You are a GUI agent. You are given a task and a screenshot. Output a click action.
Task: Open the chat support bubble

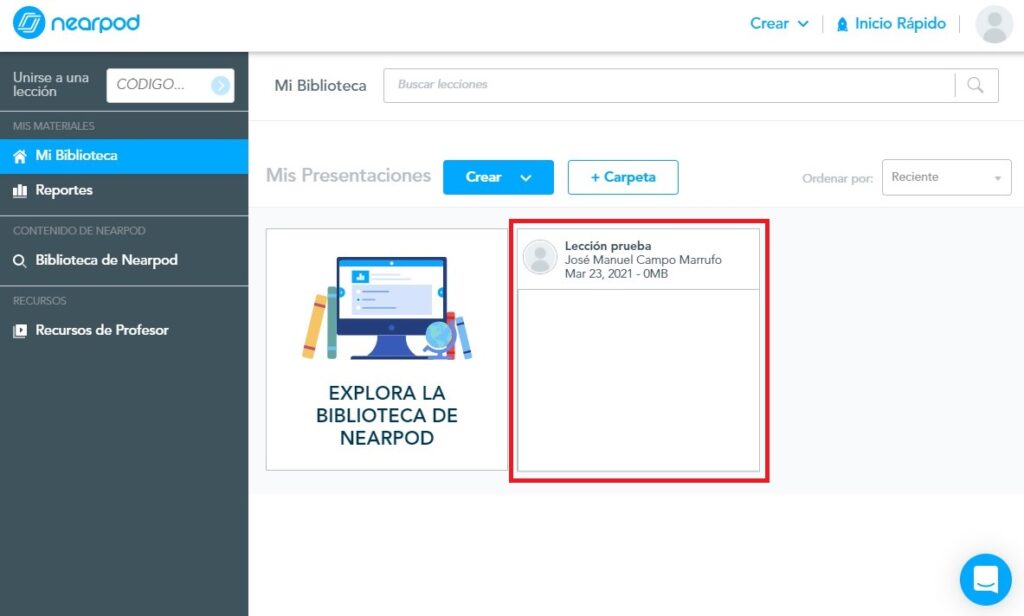(x=985, y=579)
